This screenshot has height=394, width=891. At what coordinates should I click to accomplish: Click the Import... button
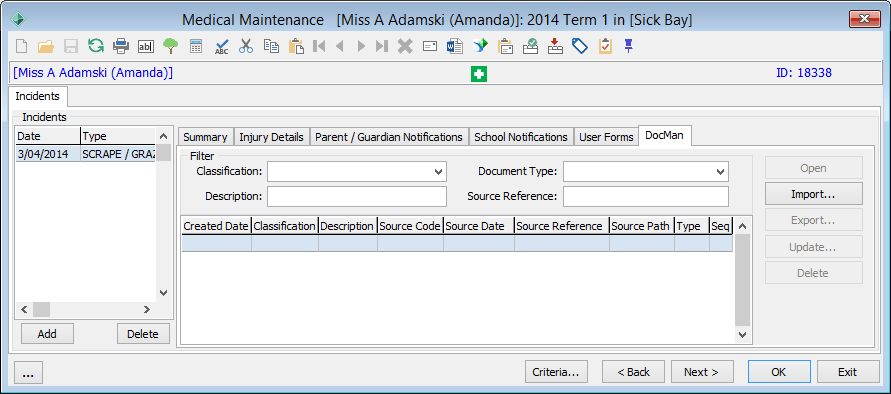[813, 194]
